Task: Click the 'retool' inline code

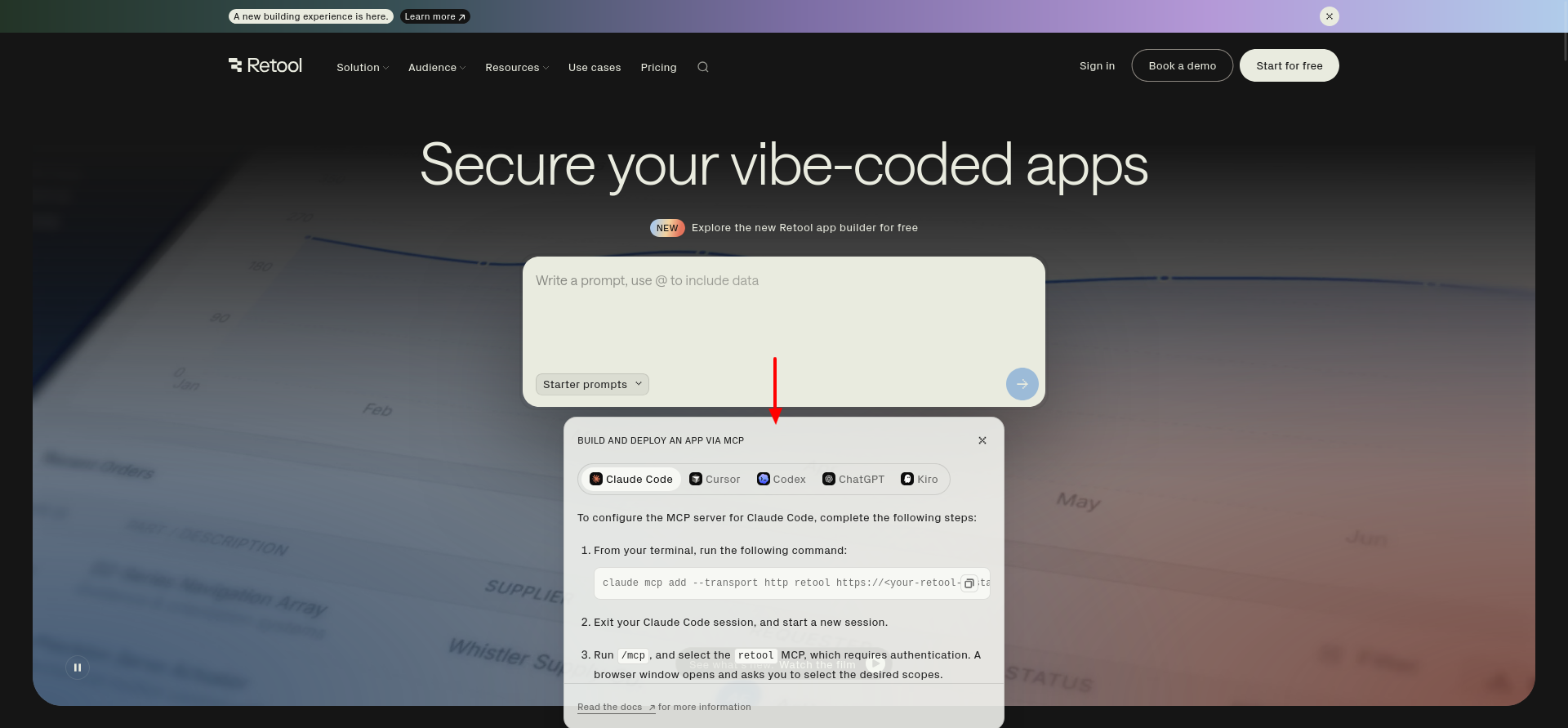Action: click(x=755, y=655)
